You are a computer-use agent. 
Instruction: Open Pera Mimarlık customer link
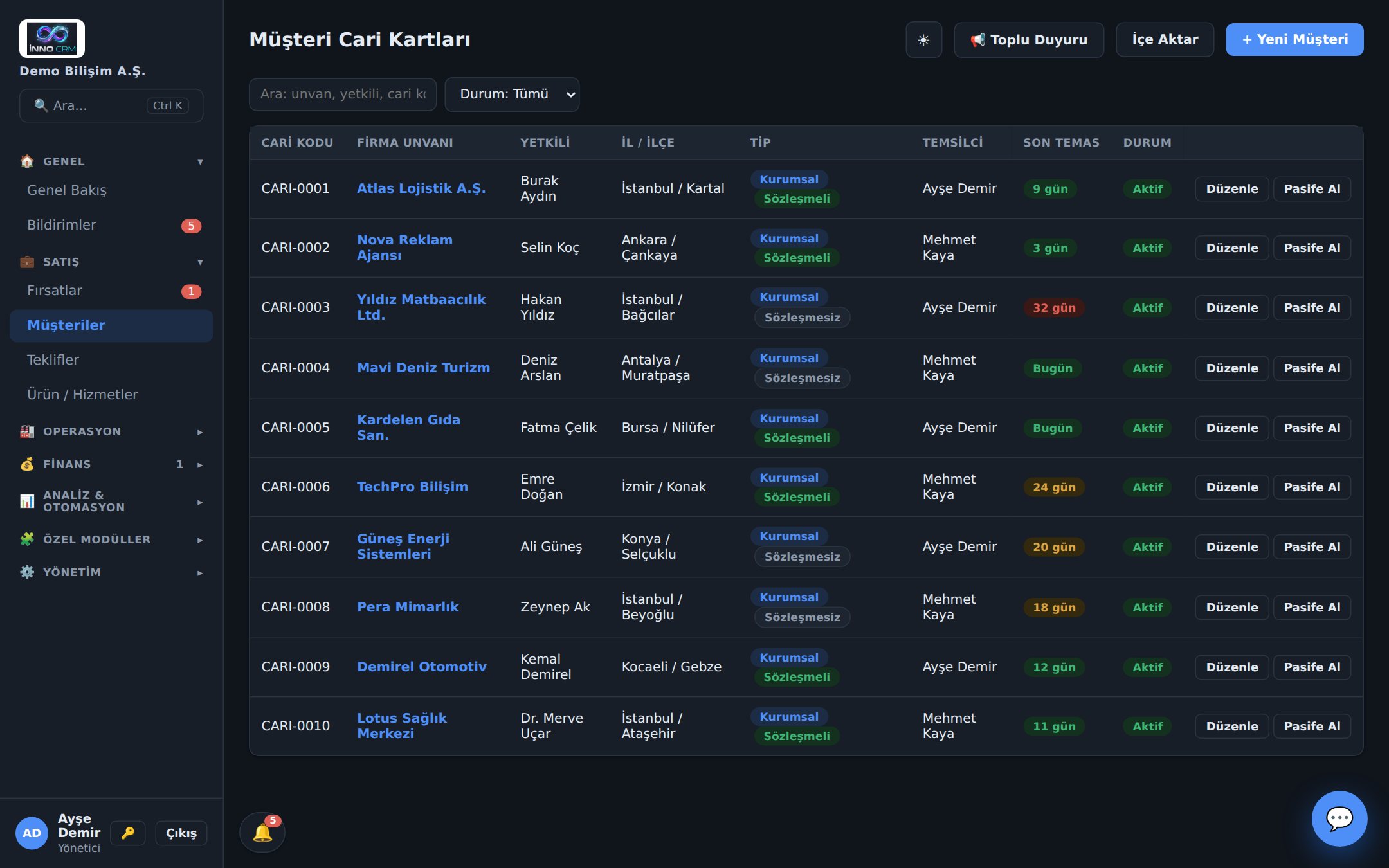(x=408, y=607)
